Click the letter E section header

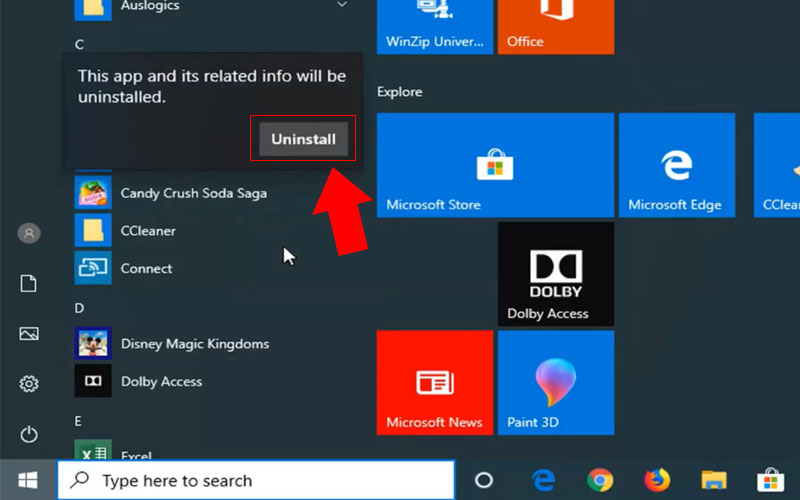pos(78,421)
